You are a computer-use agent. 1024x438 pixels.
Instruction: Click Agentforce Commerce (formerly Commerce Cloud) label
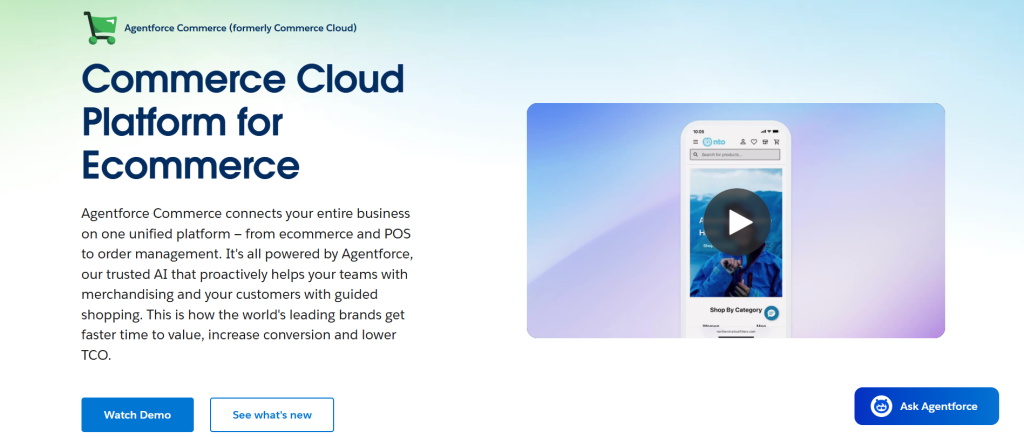point(240,28)
